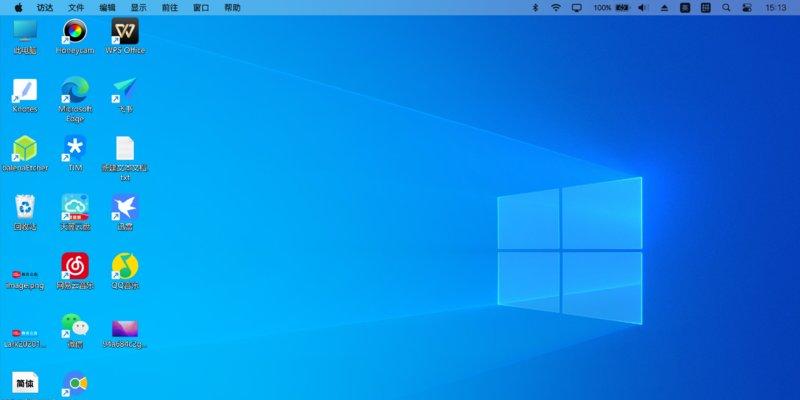Open the Spotlight search magnifier
Image resolution: width=800 pixels, height=400 pixels.
click(x=726, y=8)
